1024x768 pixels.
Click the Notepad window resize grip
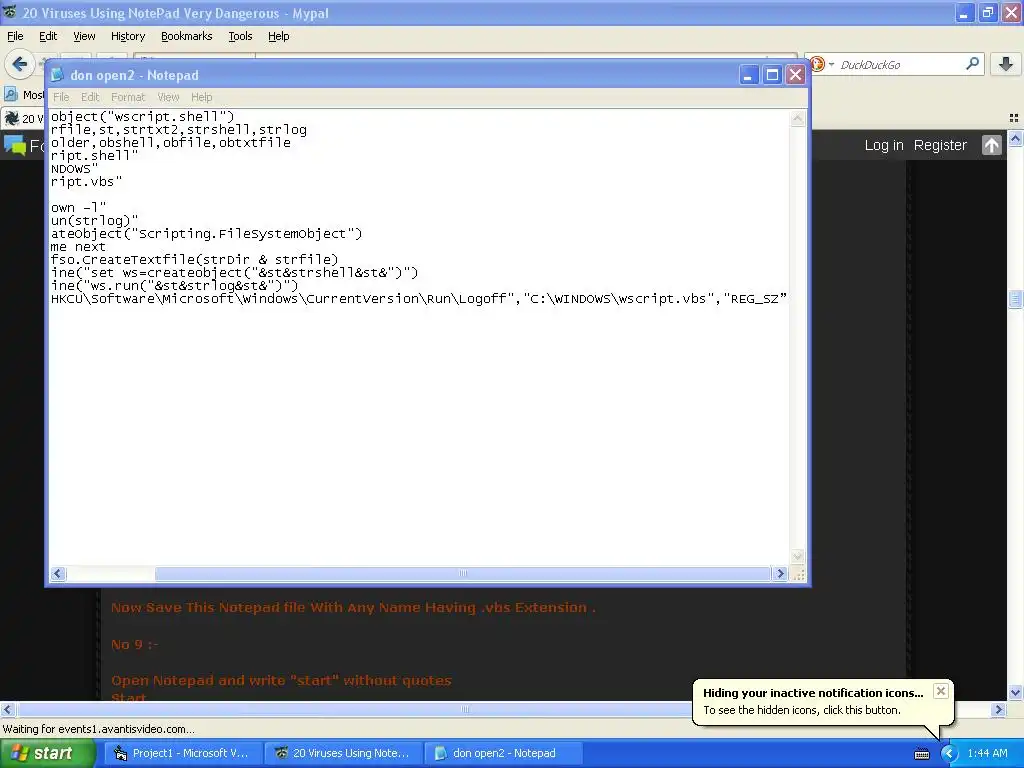798,574
